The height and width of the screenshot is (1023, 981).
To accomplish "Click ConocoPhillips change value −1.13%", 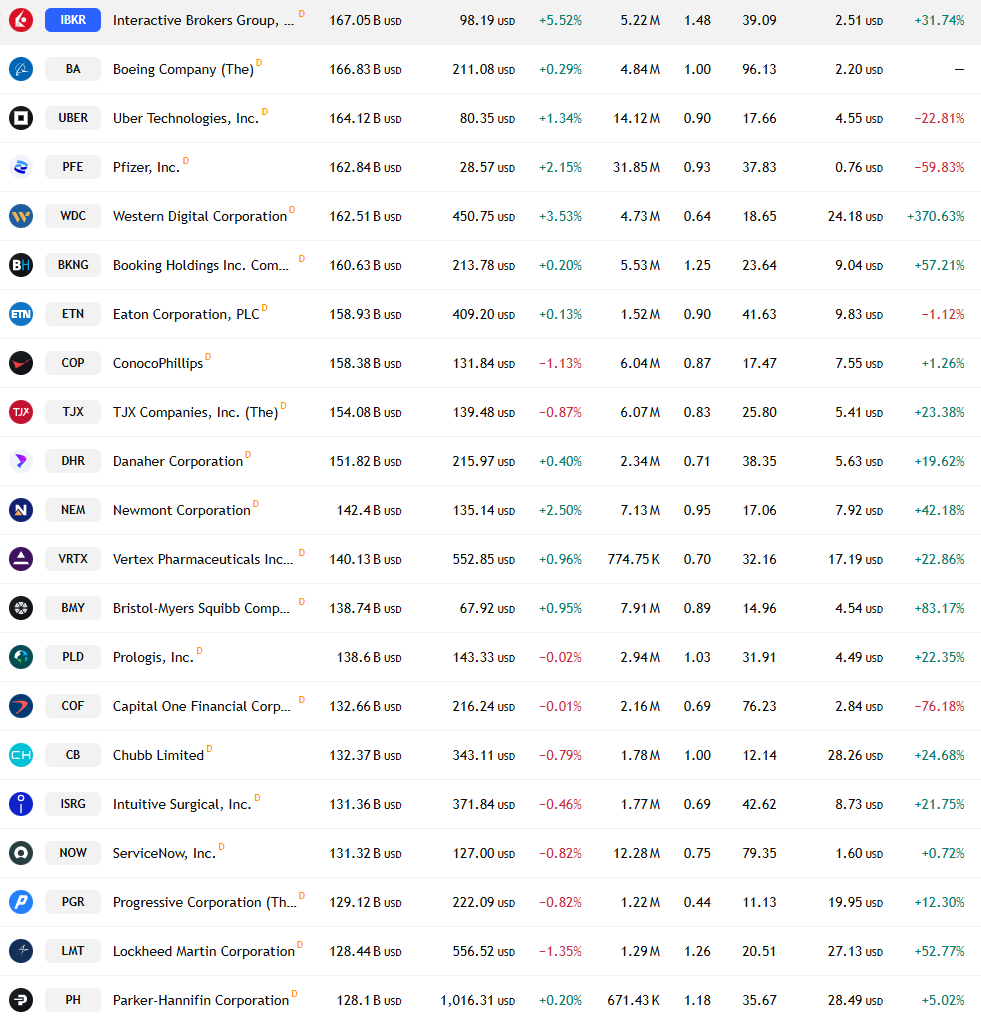I will click(560, 363).
